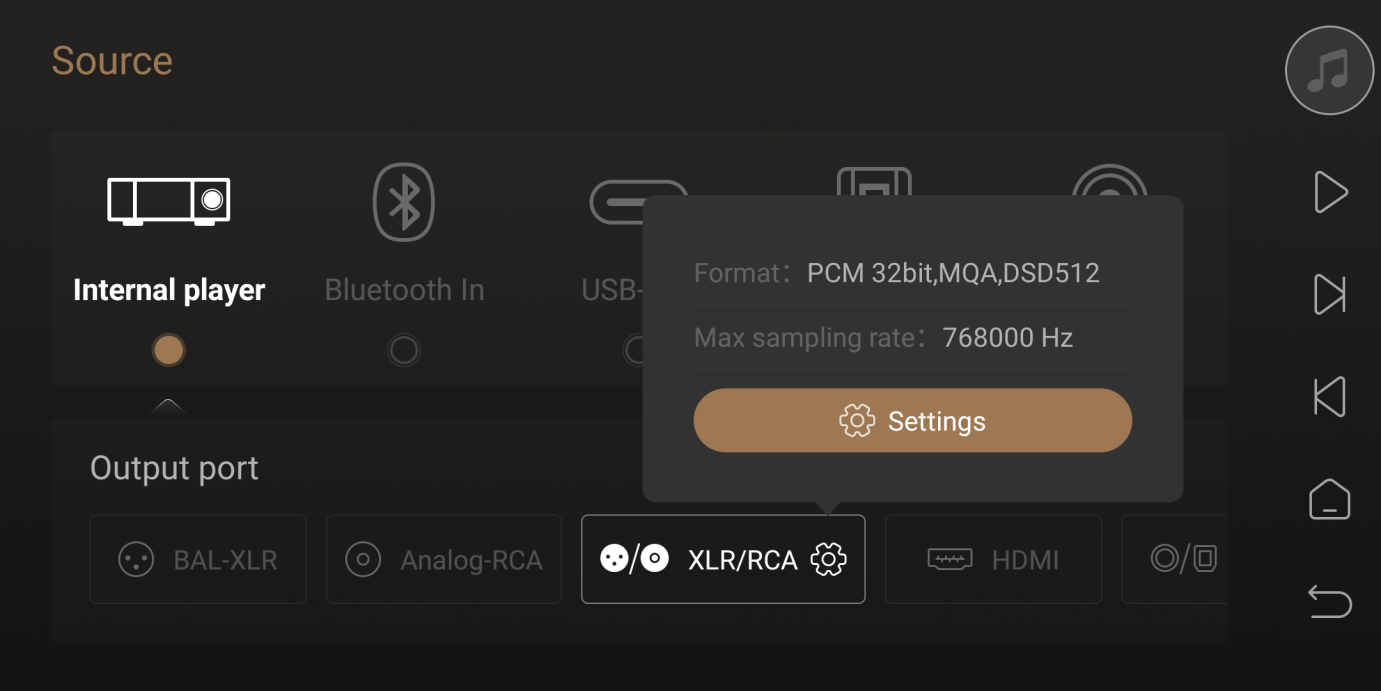Go to previous track icon
The height and width of the screenshot is (691, 1381).
(x=1329, y=397)
